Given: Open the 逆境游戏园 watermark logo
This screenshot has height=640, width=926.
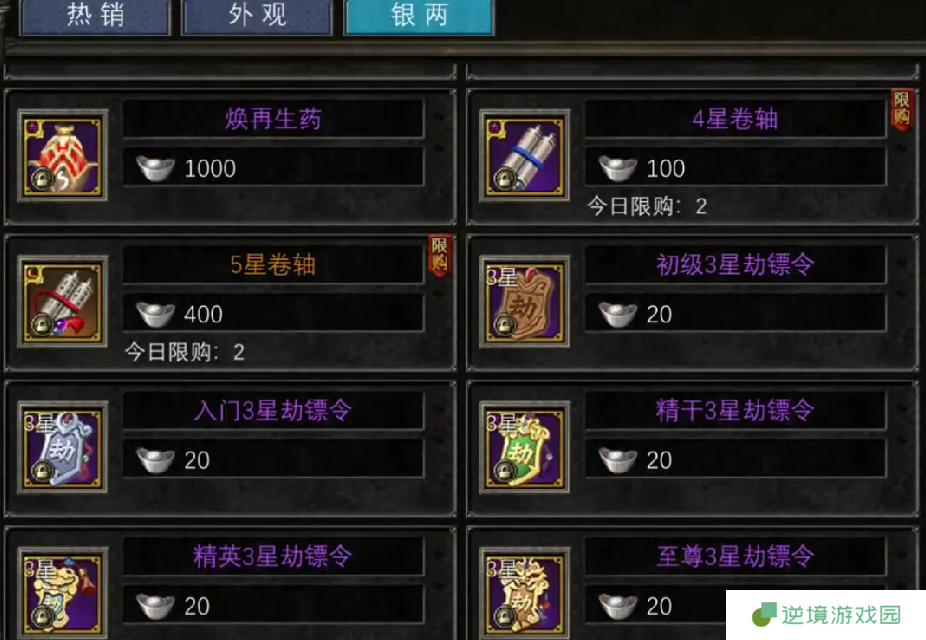Looking at the screenshot, I should [x=826, y=615].
